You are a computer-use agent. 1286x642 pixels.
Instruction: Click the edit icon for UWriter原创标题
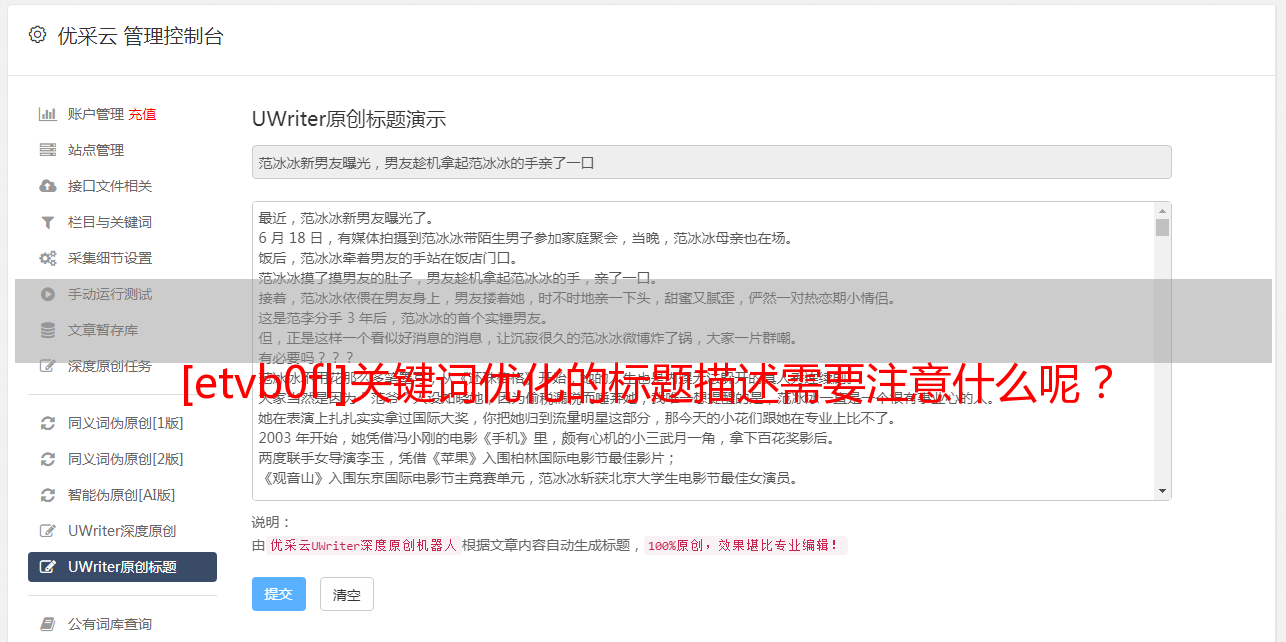coord(47,567)
